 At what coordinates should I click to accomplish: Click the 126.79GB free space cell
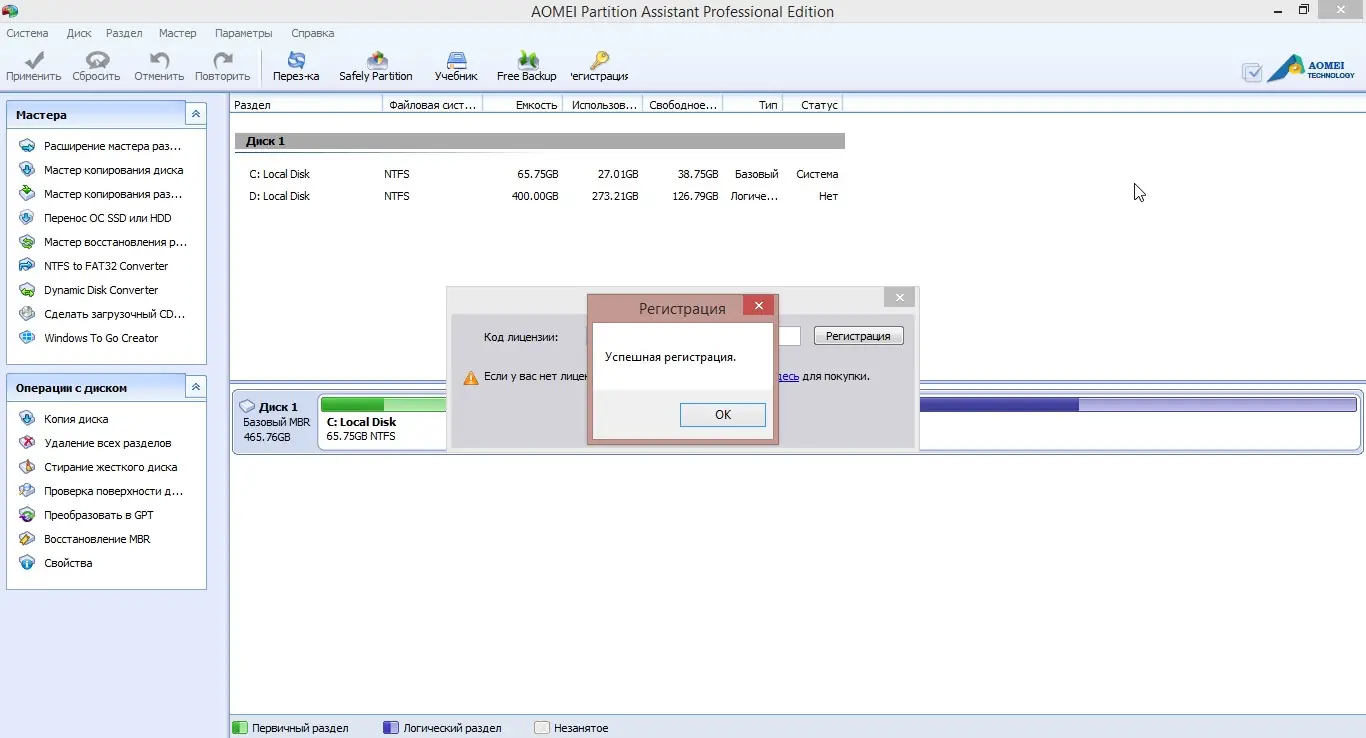pos(695,196)
